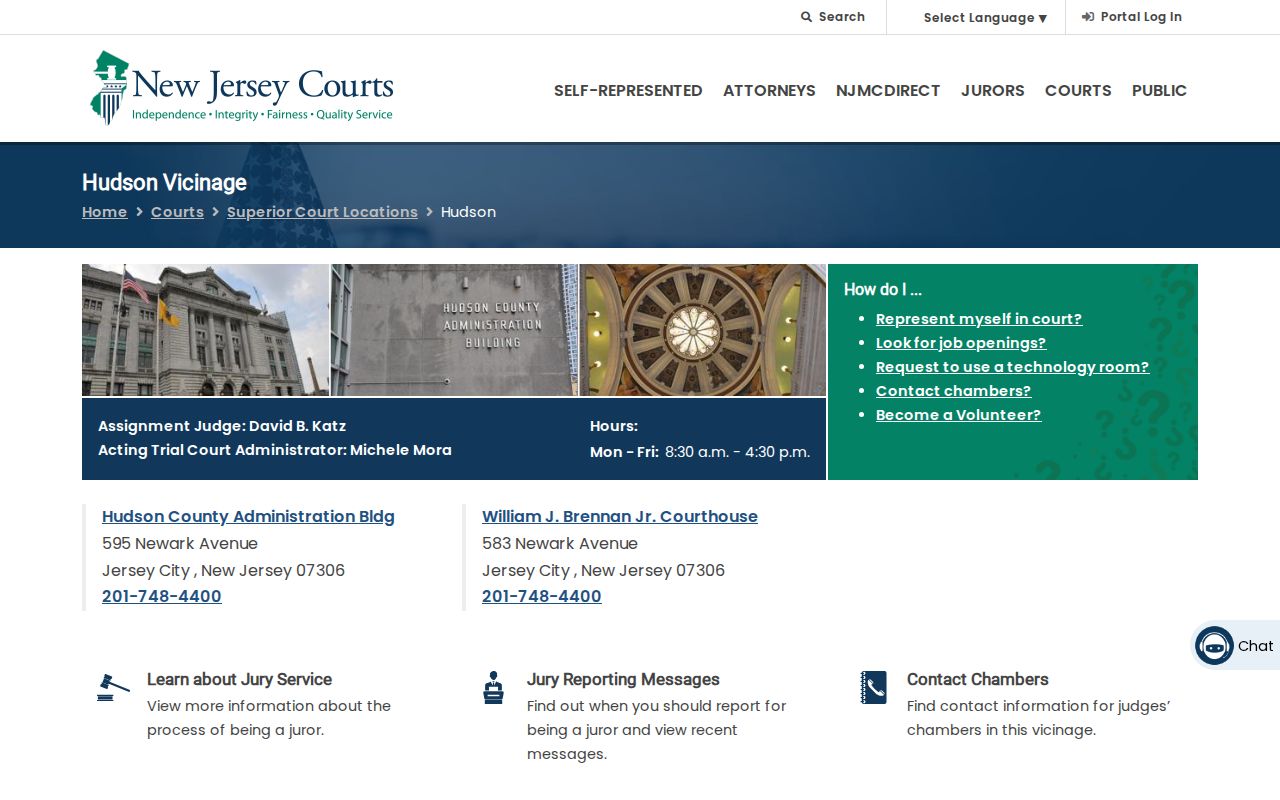Click the rotunda dome ceiling photo
1280x800 pixels.
tap(703, 330)
